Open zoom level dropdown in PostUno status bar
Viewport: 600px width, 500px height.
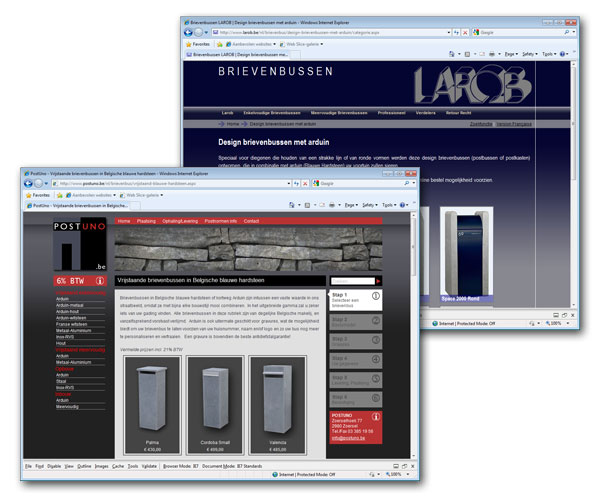[x=408, y=474]
